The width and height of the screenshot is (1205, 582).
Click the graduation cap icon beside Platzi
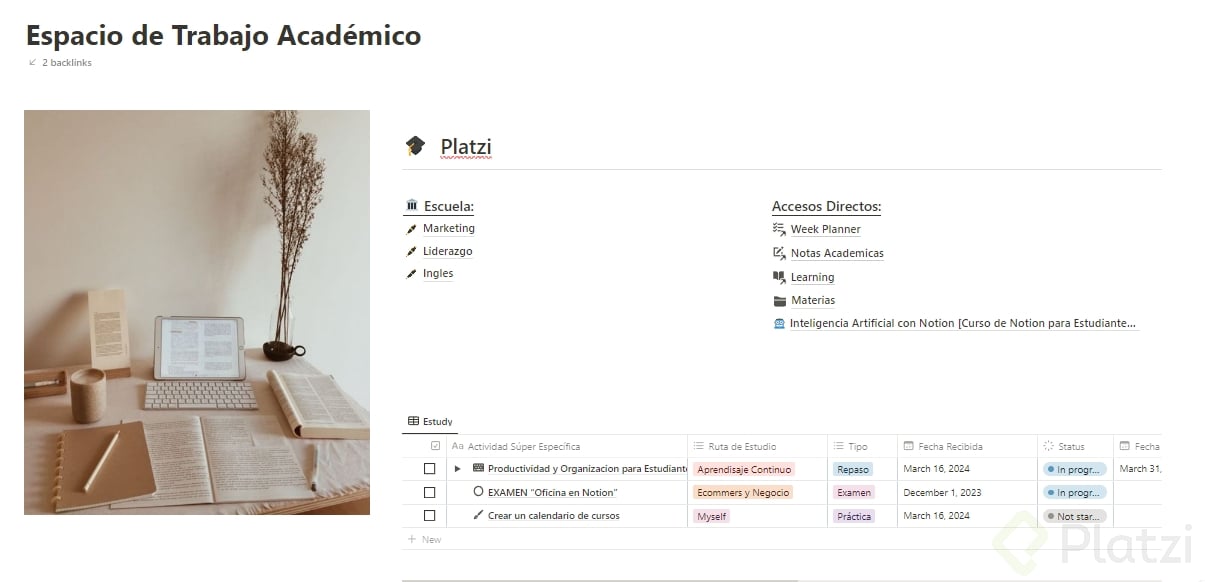(x=415, y=147)
